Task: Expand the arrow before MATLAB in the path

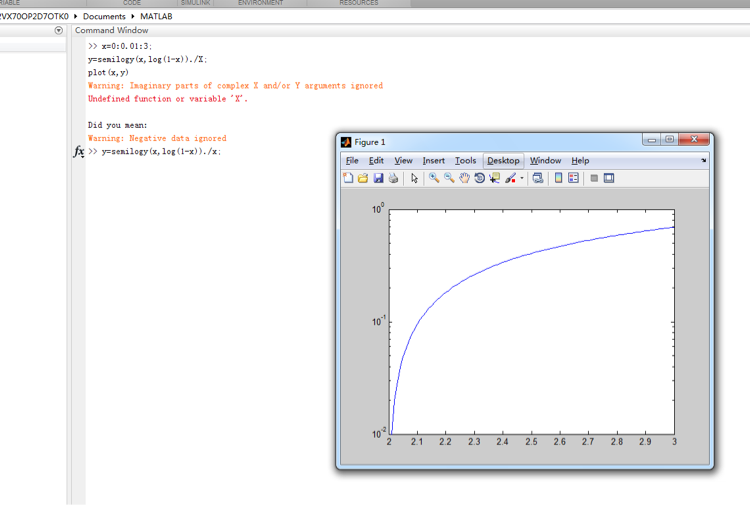Action: click(133, 16)
